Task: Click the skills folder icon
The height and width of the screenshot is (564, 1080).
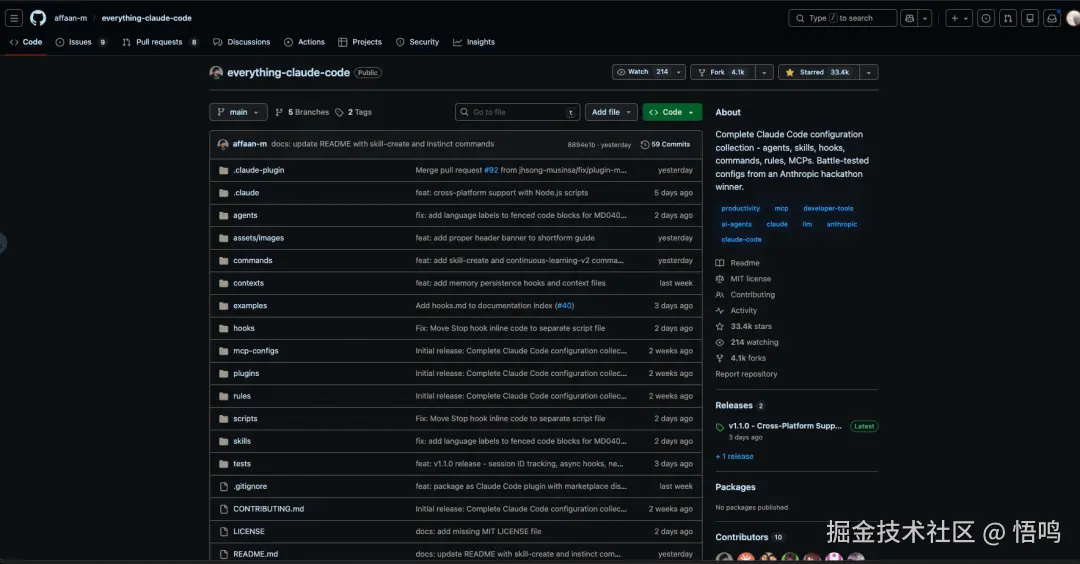Action: click(223, 441)
